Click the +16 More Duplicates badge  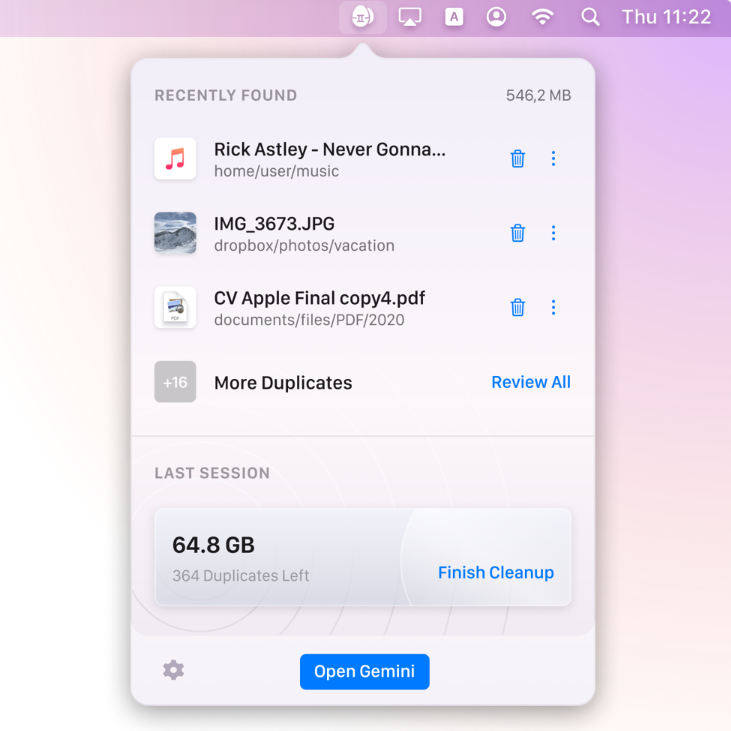tap(175, 382)
